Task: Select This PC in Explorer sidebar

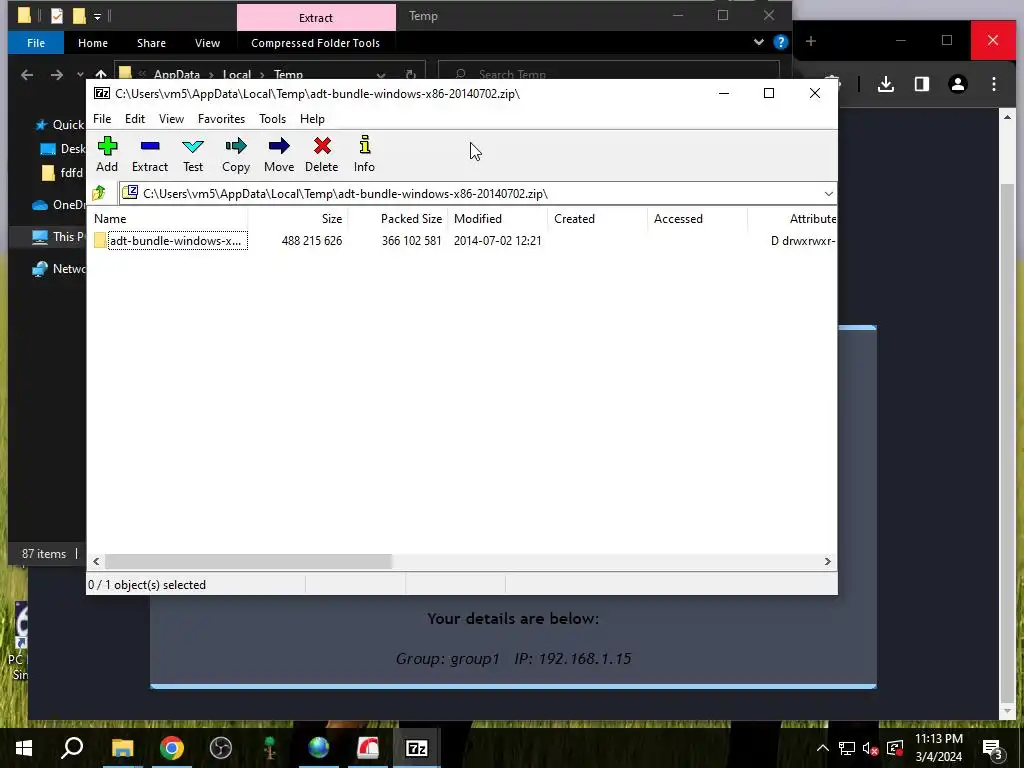Action: [59, 237]
